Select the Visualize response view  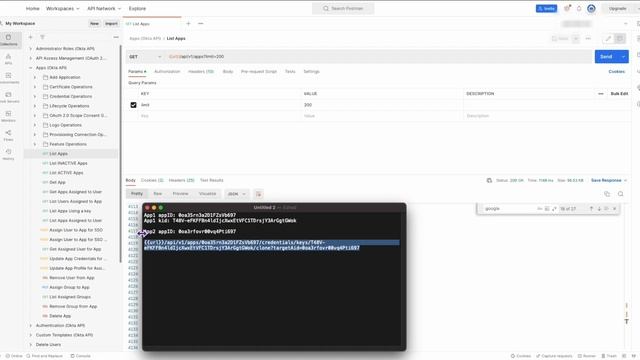pyautogui.click(x=207, y=194)
